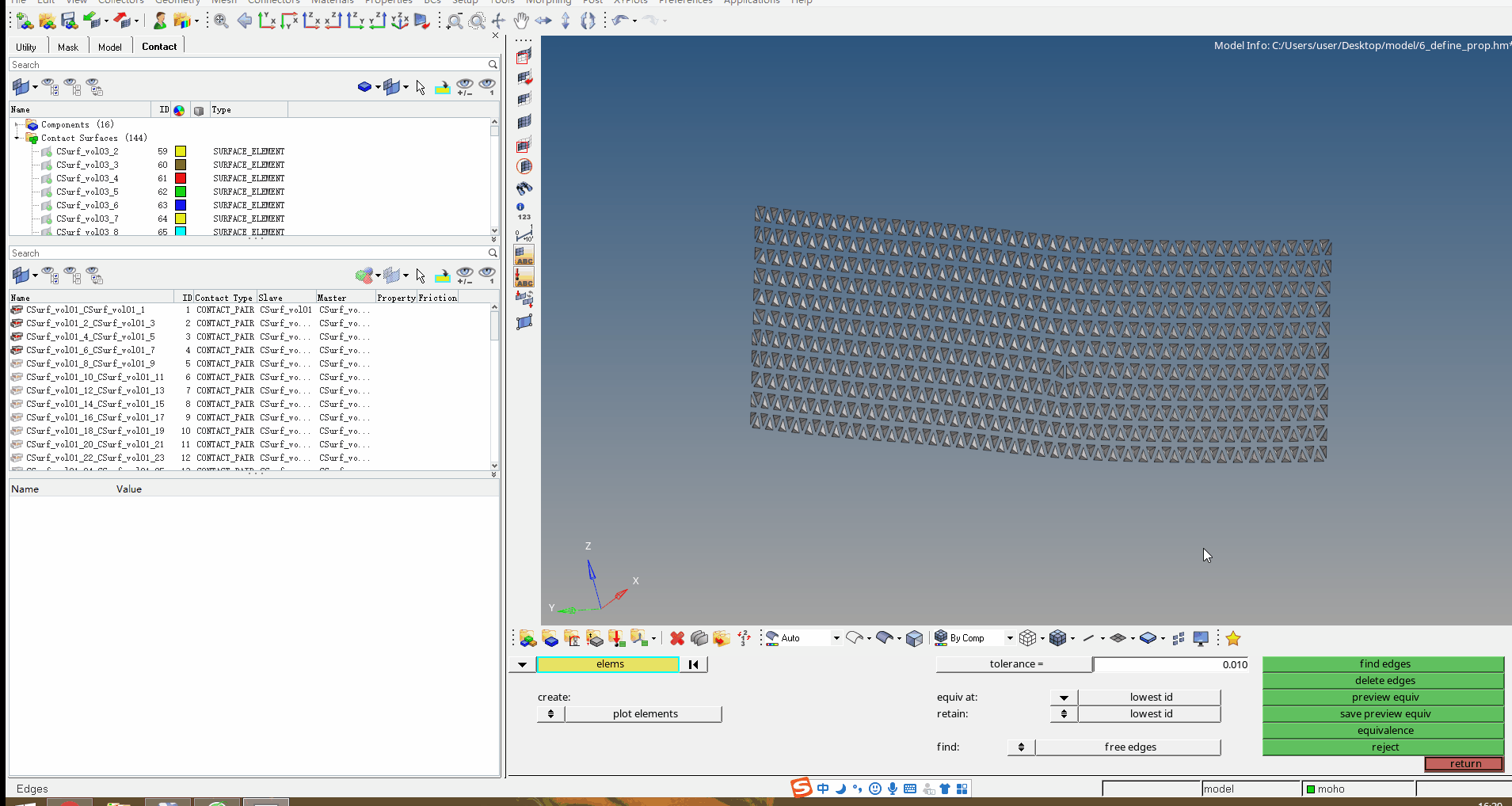Click the yellow favorites star icon

[1232, 638]
